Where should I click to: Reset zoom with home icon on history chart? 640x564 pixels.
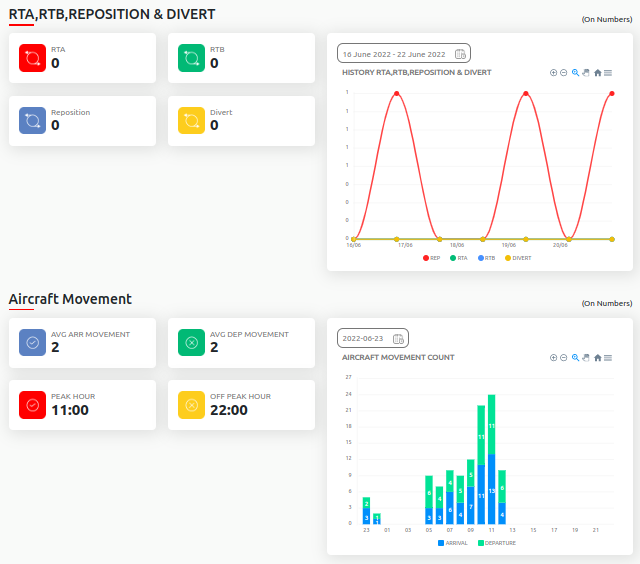[x=597, y=73]
